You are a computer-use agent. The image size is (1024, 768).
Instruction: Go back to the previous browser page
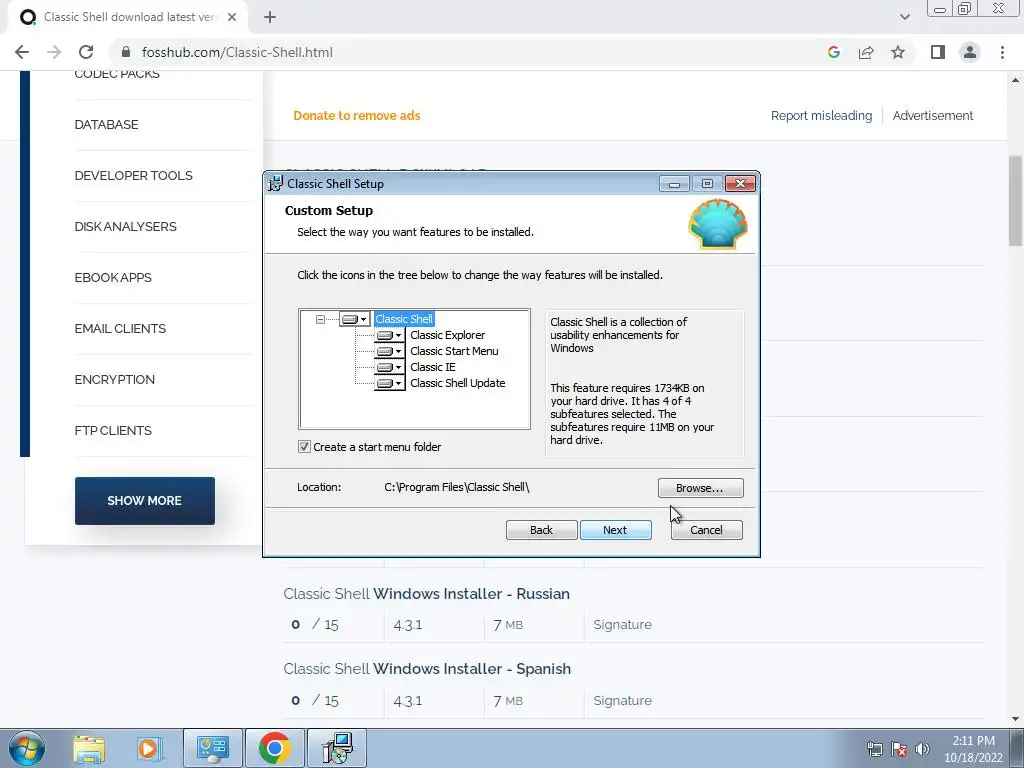22,52
